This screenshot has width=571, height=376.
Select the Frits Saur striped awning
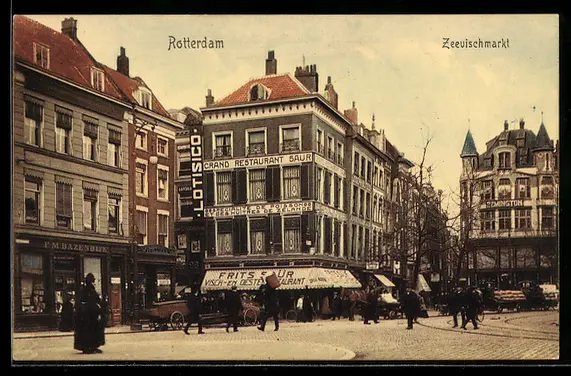click(280, 278)
